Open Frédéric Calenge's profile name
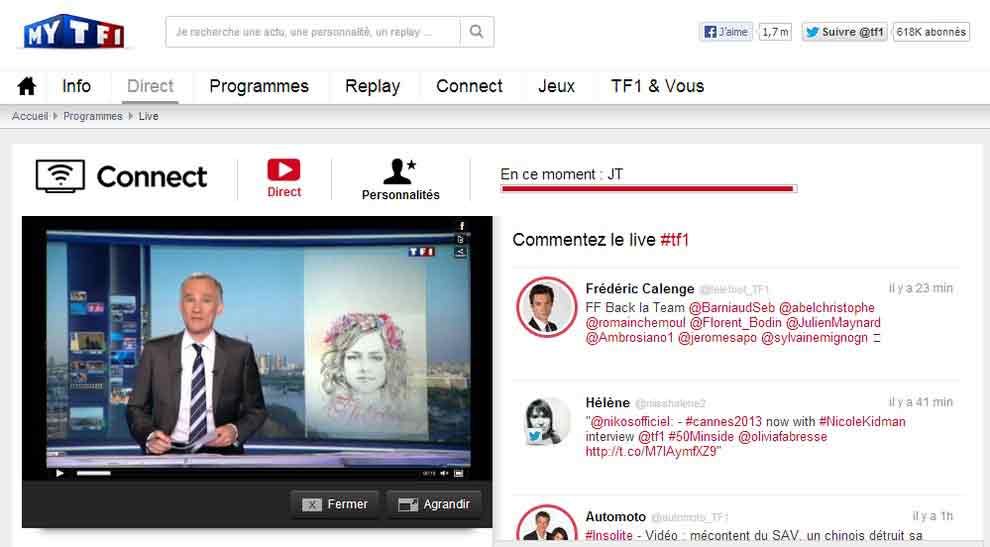Screen dimensions: 990x547 [x=640, y=289]
